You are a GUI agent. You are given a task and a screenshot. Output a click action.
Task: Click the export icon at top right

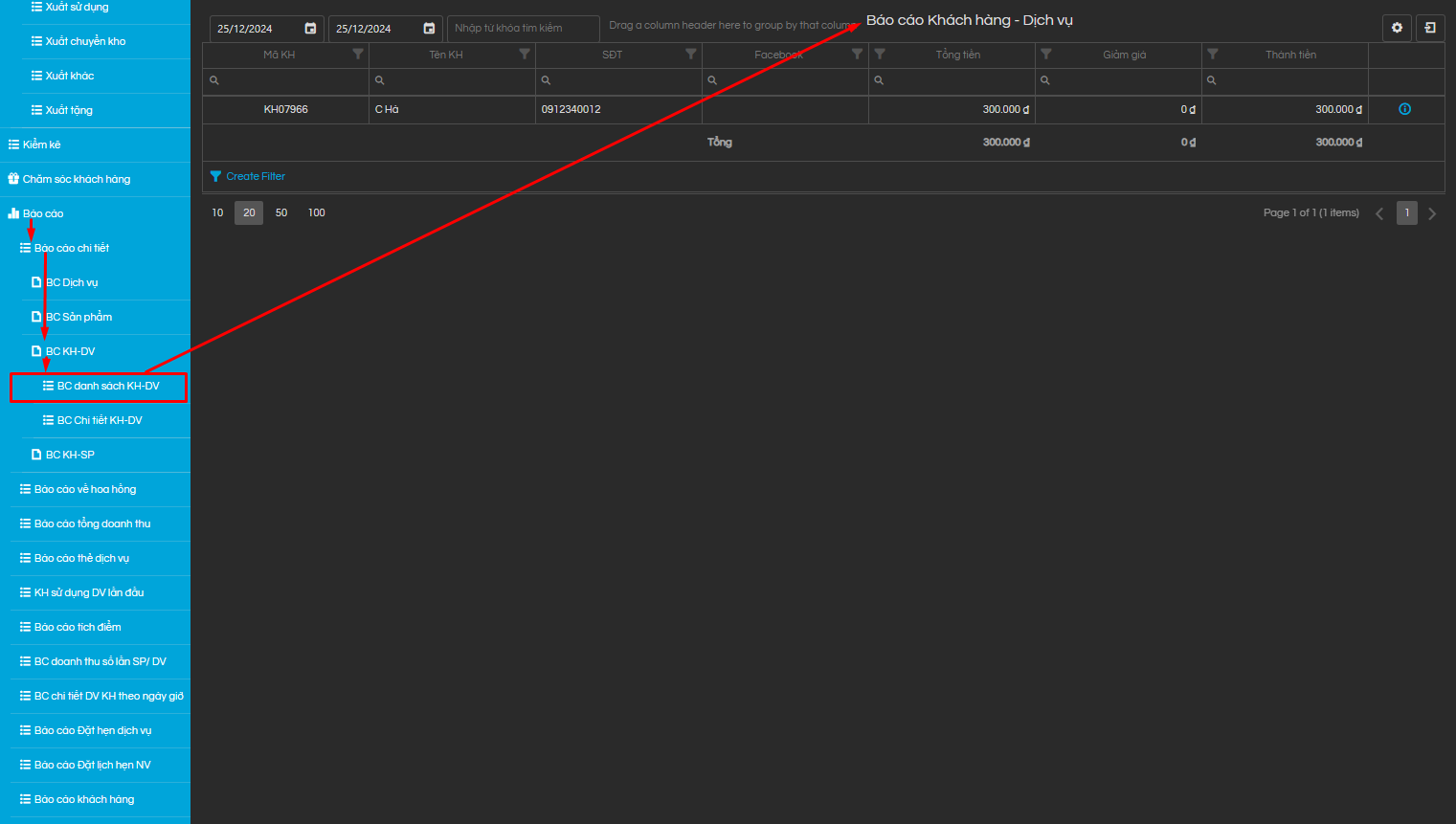coord(1430,28)
